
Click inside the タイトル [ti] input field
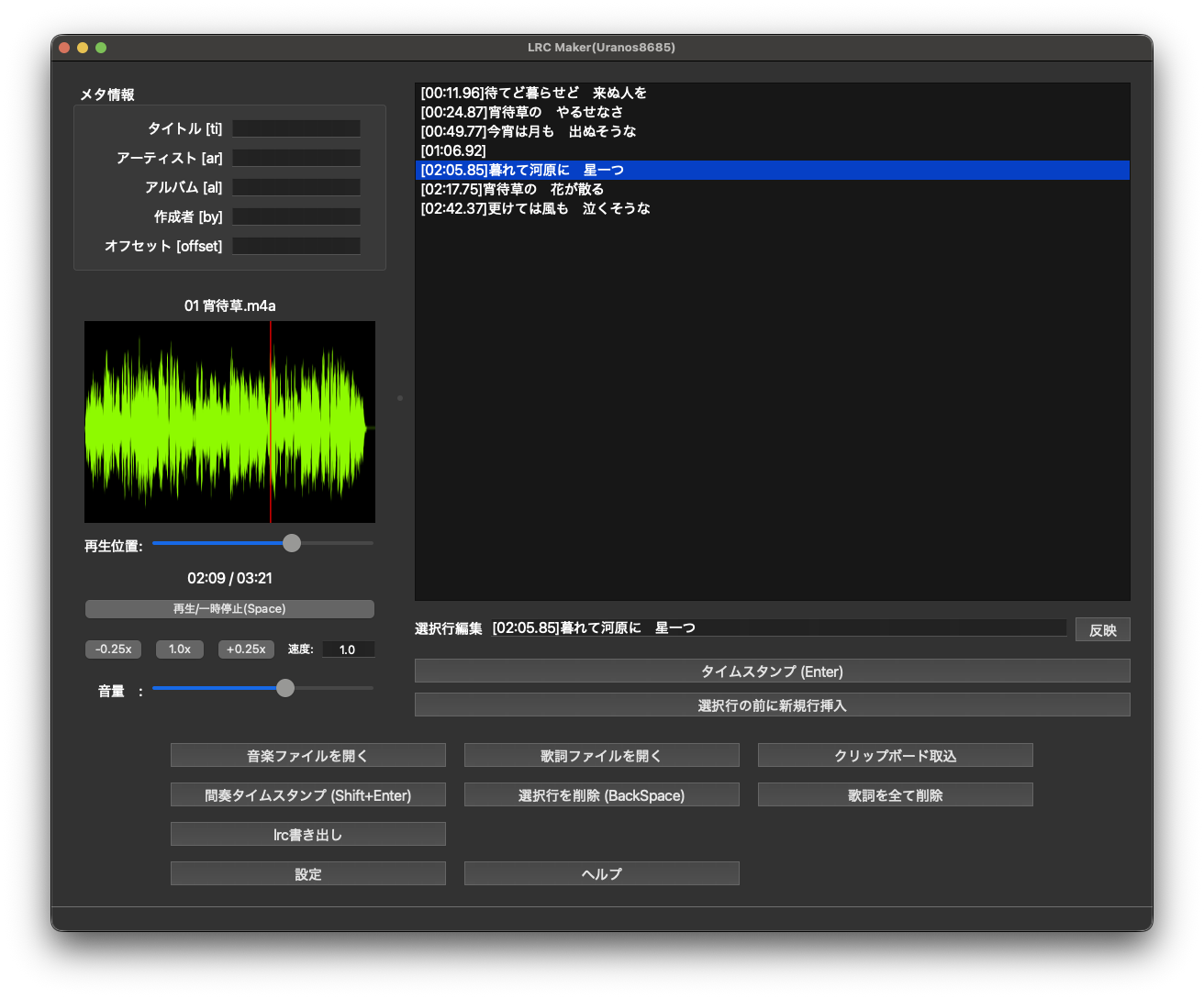point(295,128)
